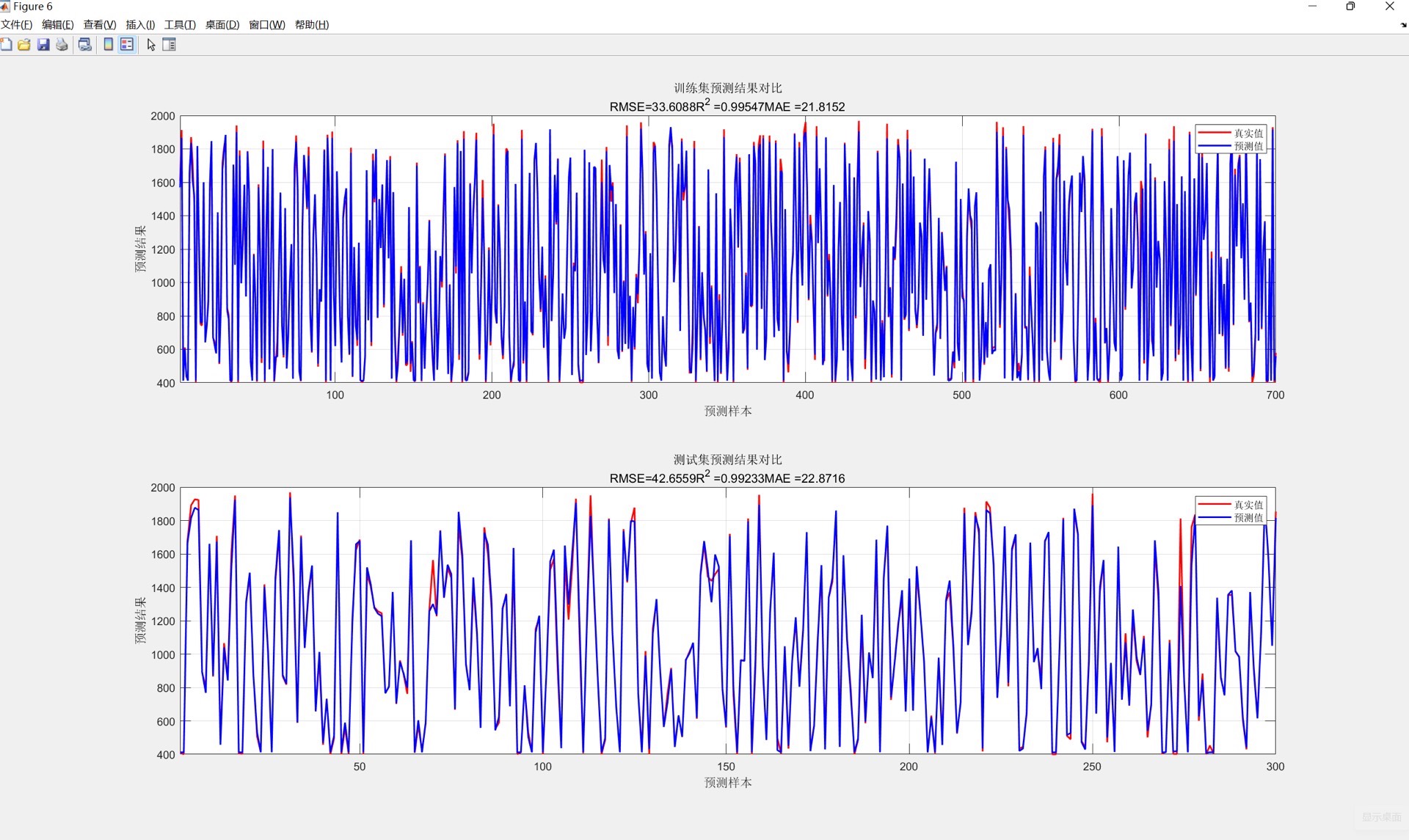Click the MATLAB logo icon in title bar

(x=5, y=7)
